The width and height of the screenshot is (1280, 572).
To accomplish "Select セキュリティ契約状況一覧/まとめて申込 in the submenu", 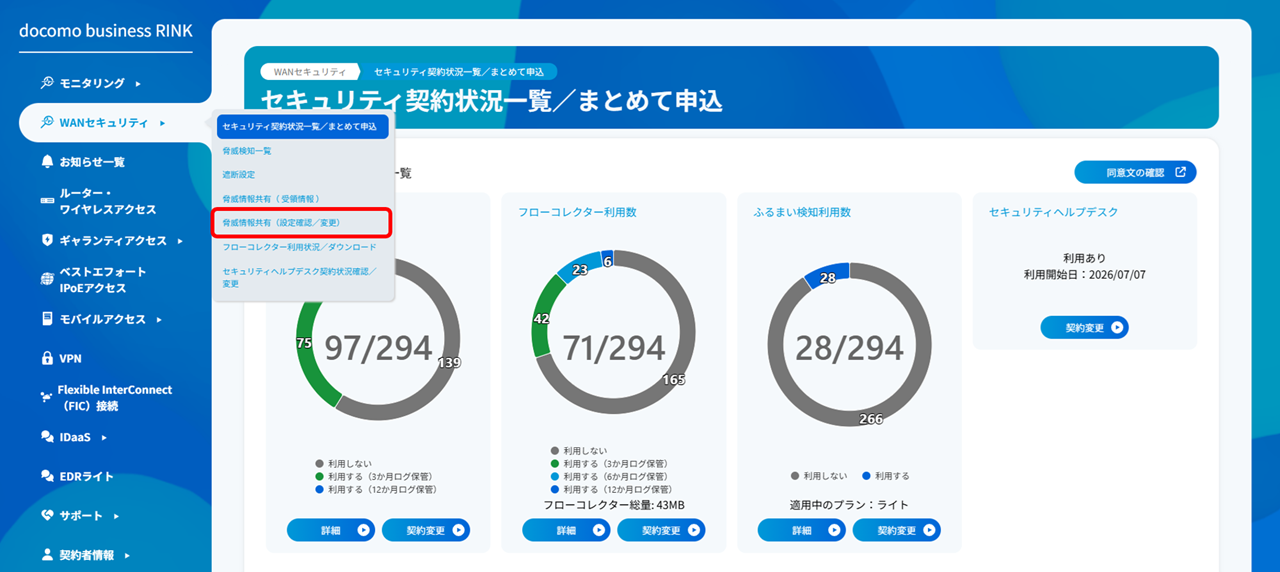I will 302,127.
